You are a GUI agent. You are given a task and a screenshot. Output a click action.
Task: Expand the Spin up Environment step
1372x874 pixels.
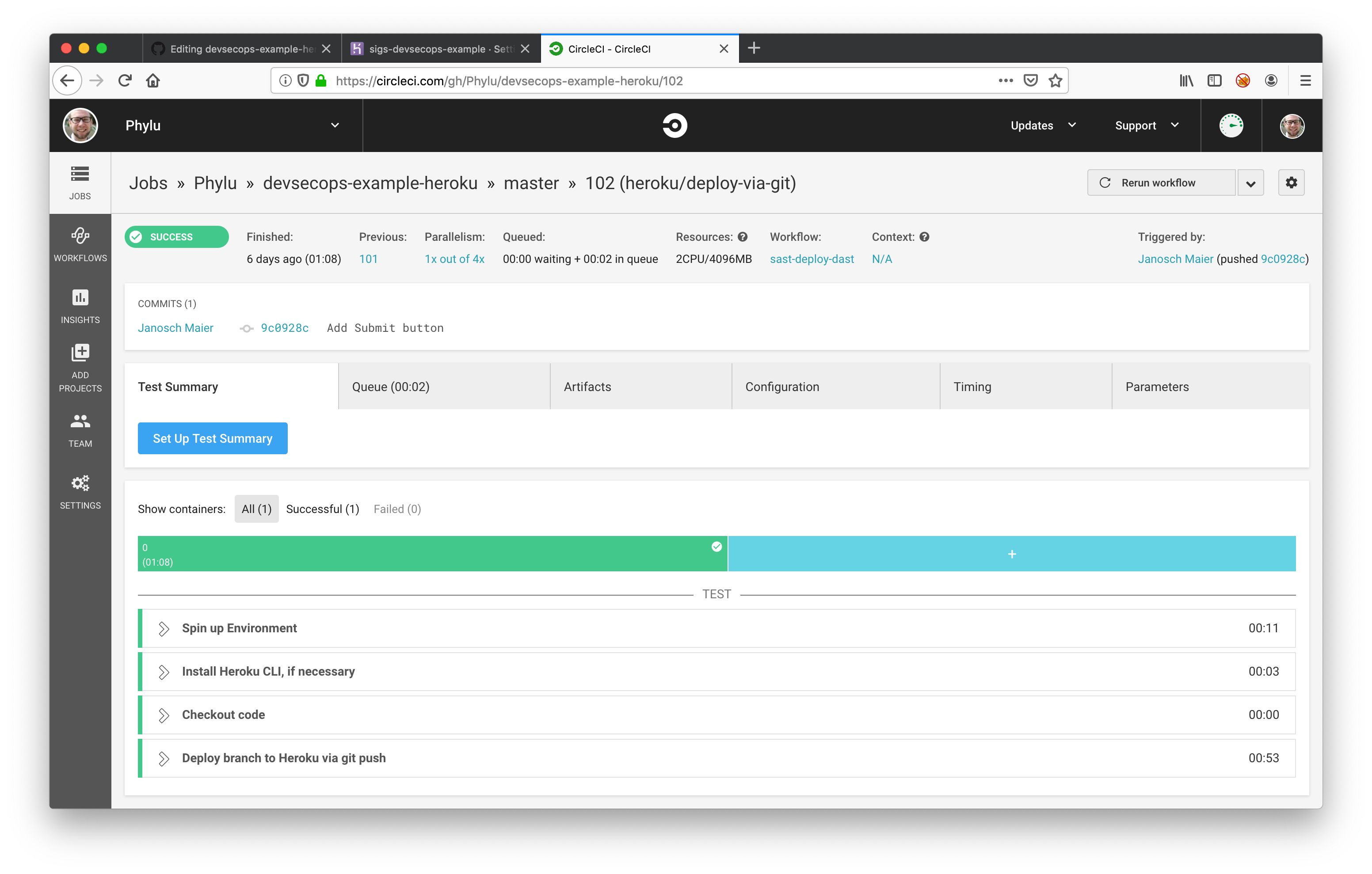pos(164,628)
